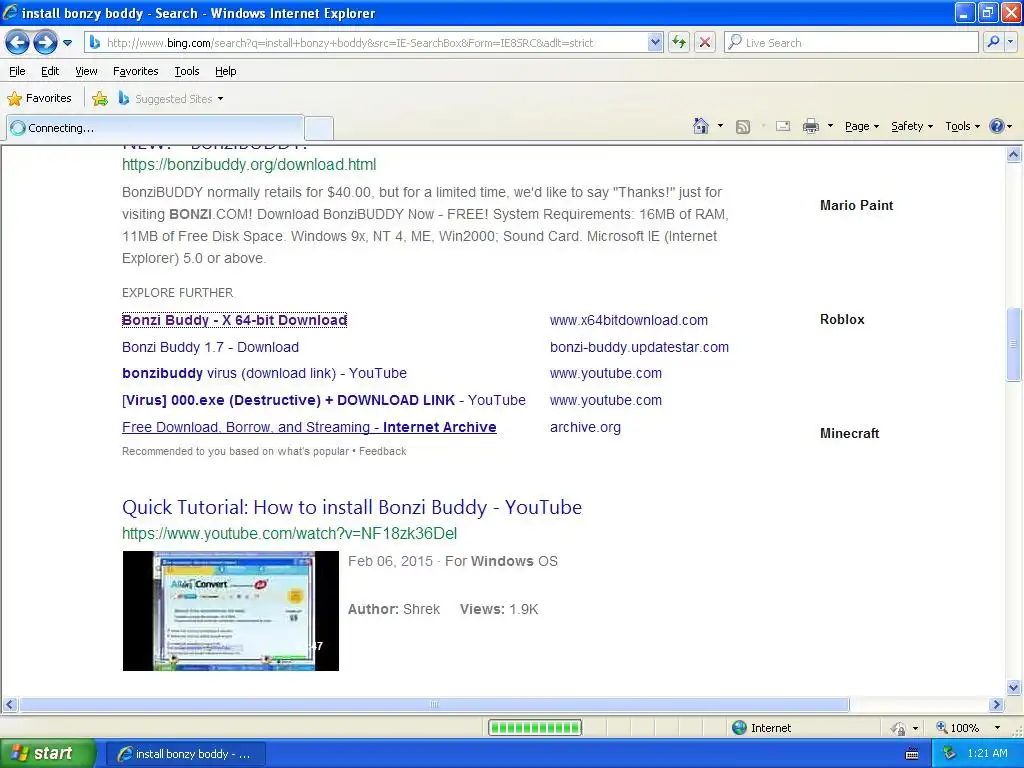The image size is (1024, 768).
Task: Click the 100% zoom level button
Action: 958,728
